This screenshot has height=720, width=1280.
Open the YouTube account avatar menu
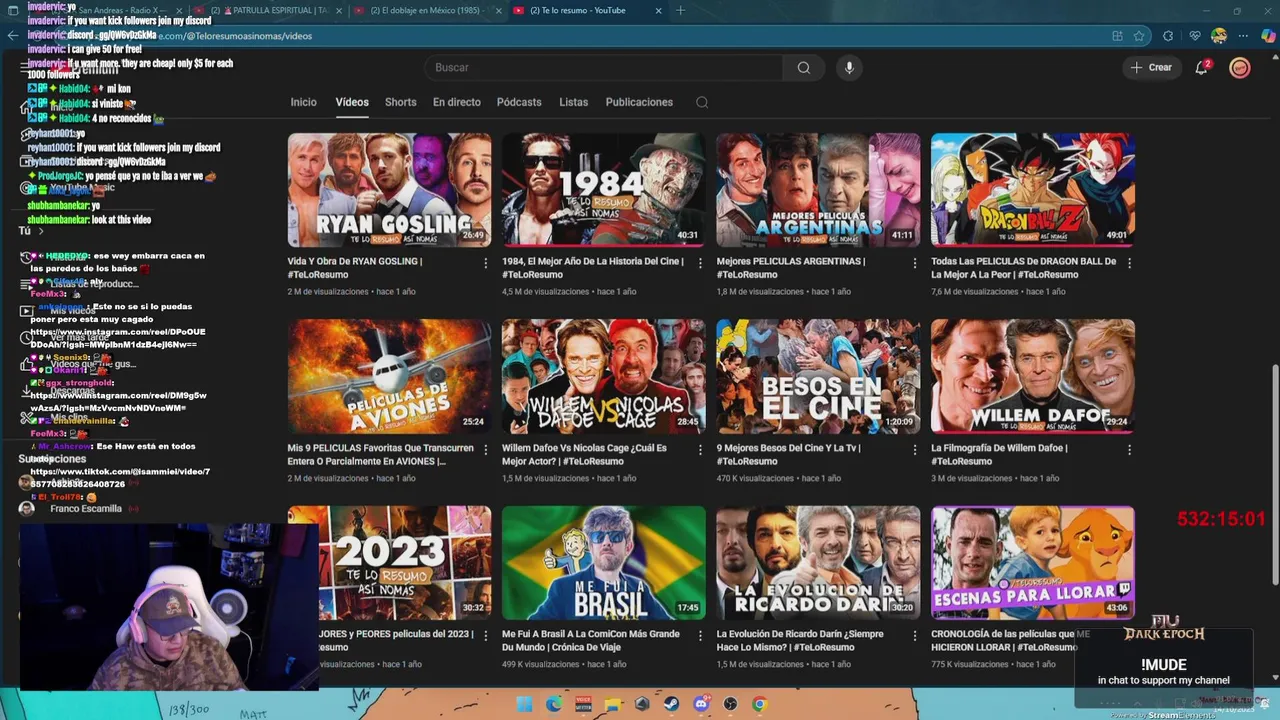tap(1239, 68)
